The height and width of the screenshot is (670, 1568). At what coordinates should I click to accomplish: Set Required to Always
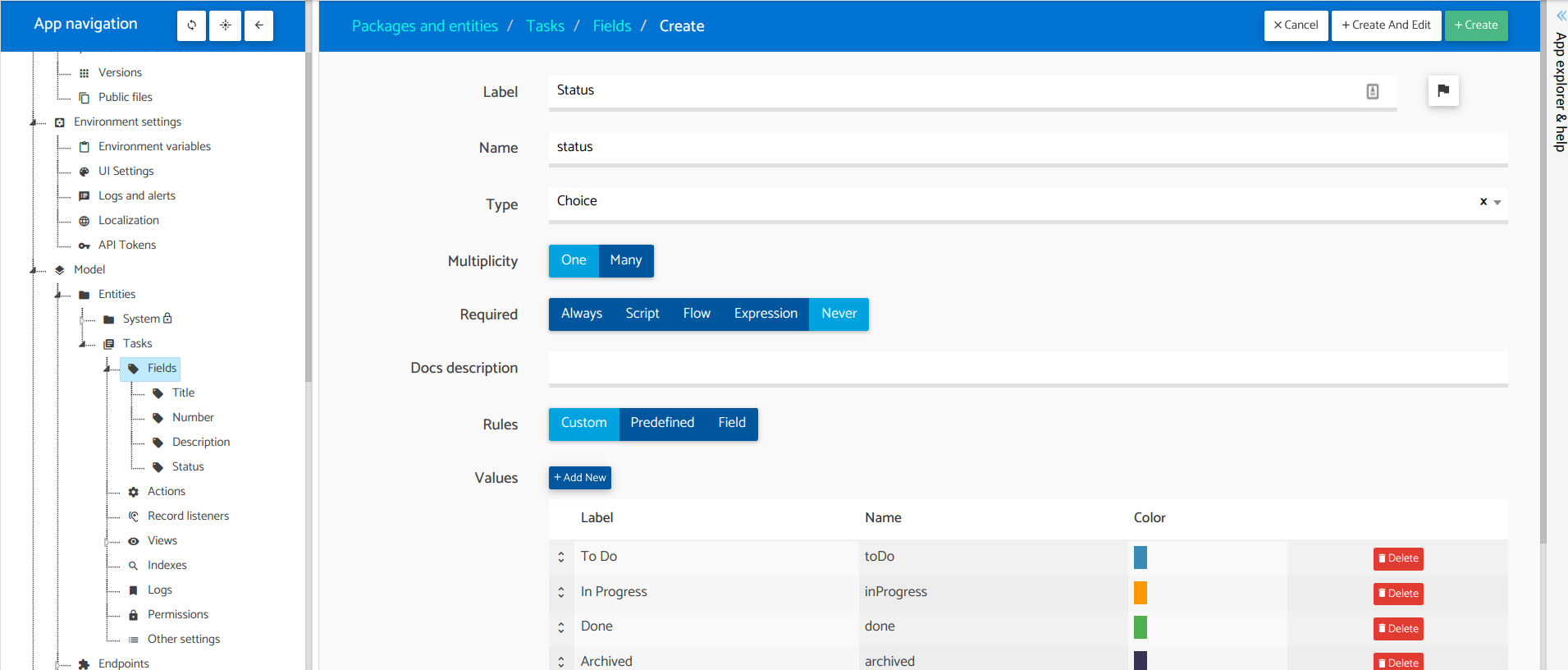(582, 314)
